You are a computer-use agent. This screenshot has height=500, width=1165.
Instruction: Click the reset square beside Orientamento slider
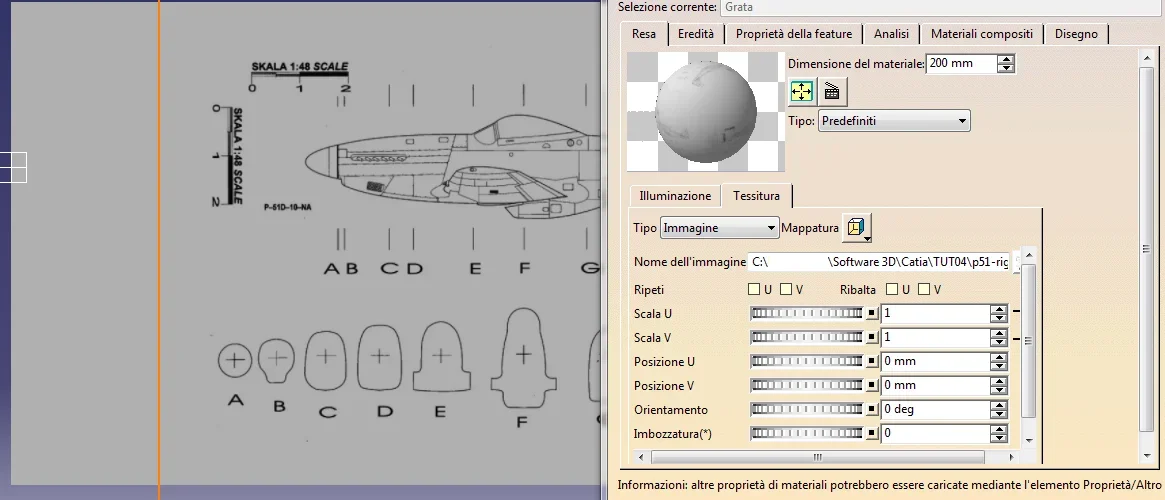872,410
